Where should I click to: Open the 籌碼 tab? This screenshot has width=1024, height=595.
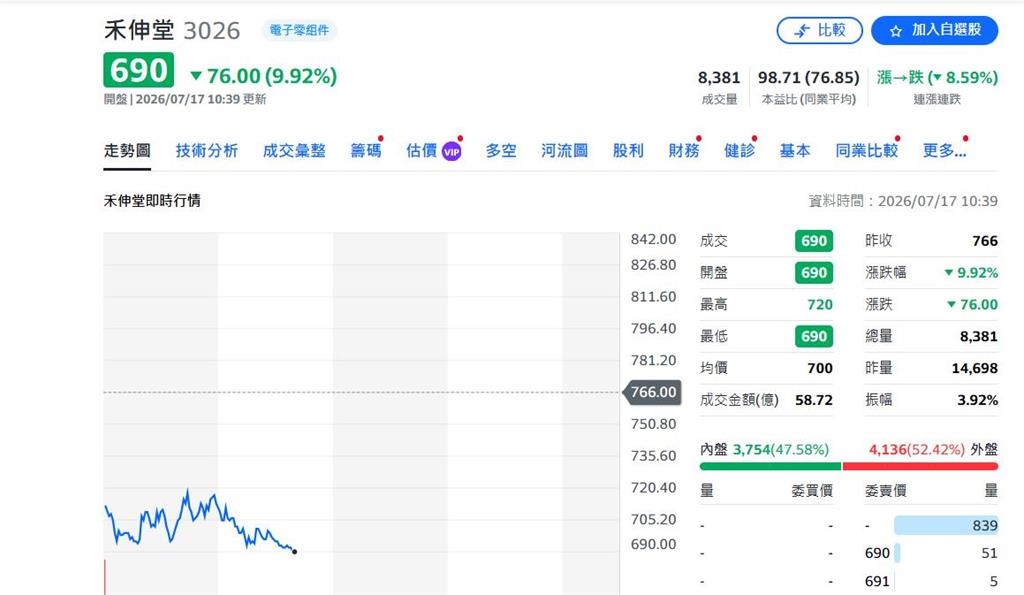(366, 150)
